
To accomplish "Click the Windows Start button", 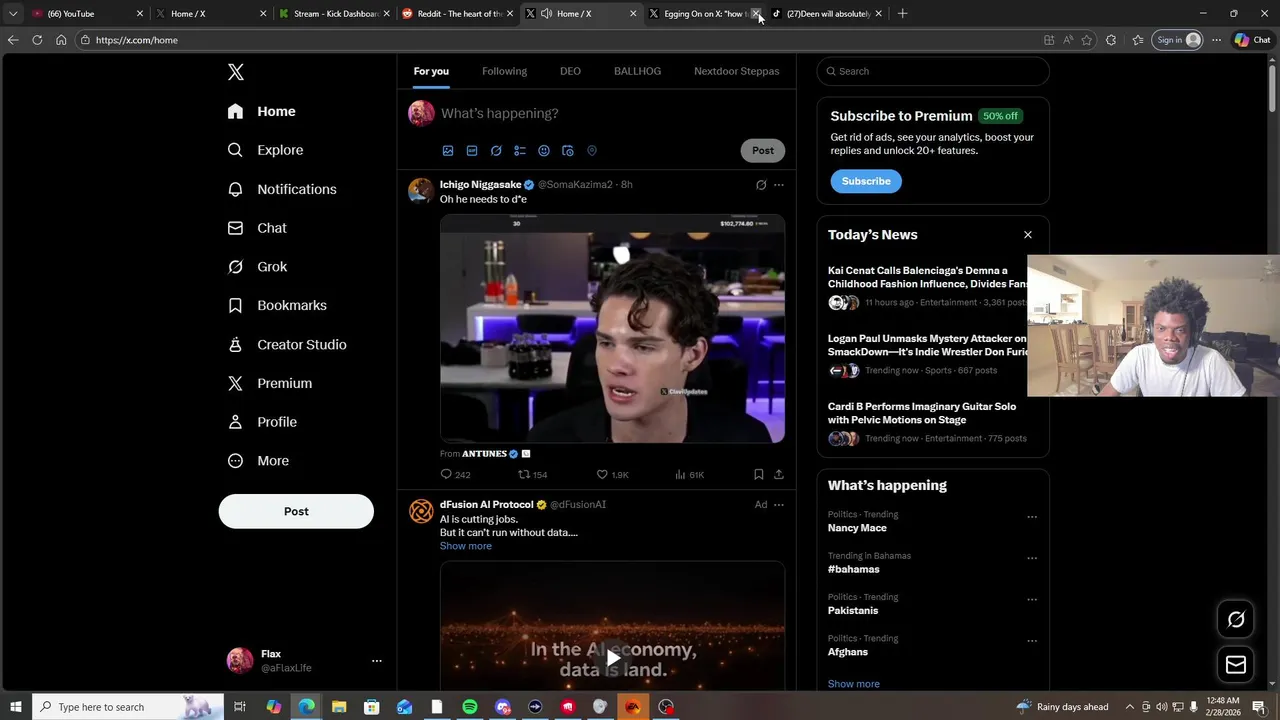I will pyautogui.click(x=15, y=707).
